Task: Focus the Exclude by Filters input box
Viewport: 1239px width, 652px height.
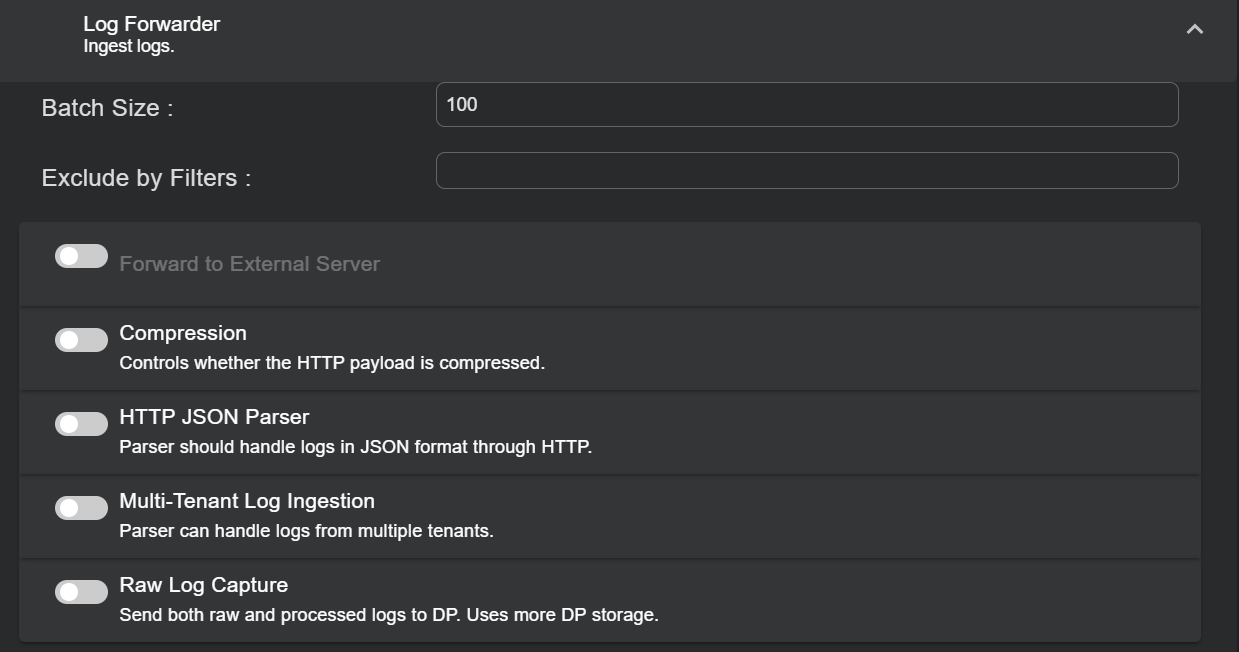Action: 806,171
